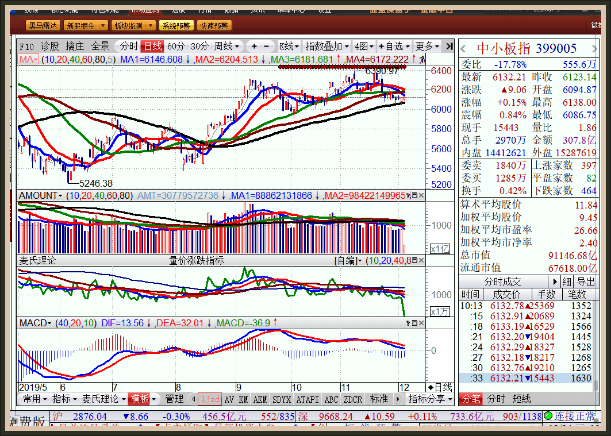This screenshot has height=436, width=611.
Task: Open the 指标 dropdown in bottom bar
Action: click(x=64, y=399)
